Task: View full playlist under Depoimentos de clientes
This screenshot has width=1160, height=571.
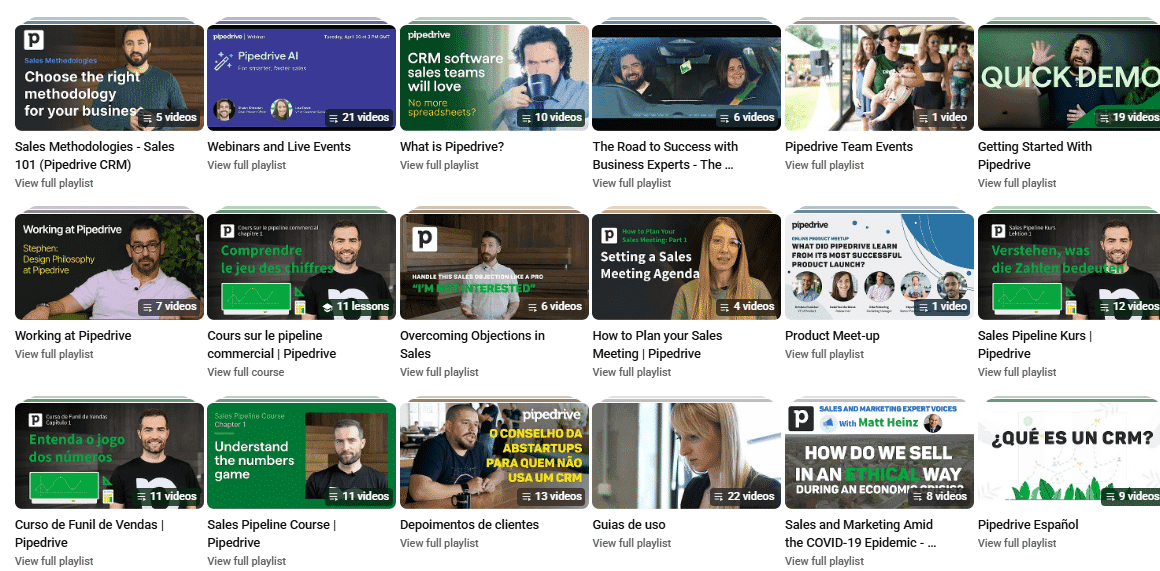Action: click(x=439, y=543)
